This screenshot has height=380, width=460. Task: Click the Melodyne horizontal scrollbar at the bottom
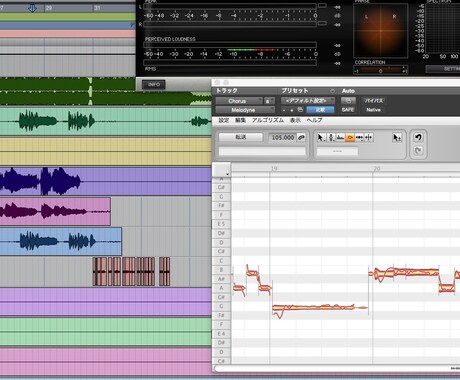coord(337,368)
